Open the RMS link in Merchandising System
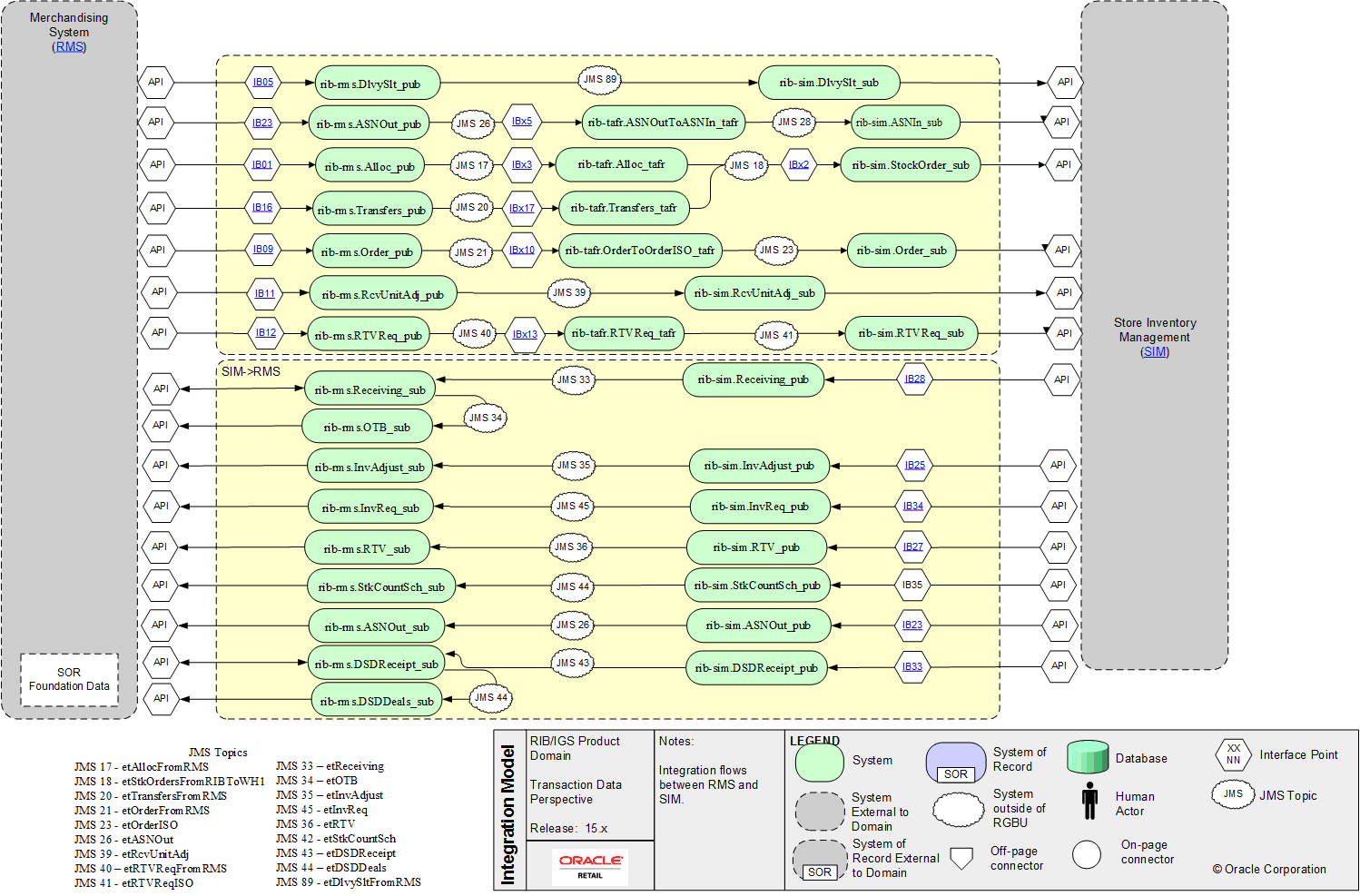Image resolution: width=1360 pixels, height=896 pixels. pyautogui.click(x=69, y=46)
